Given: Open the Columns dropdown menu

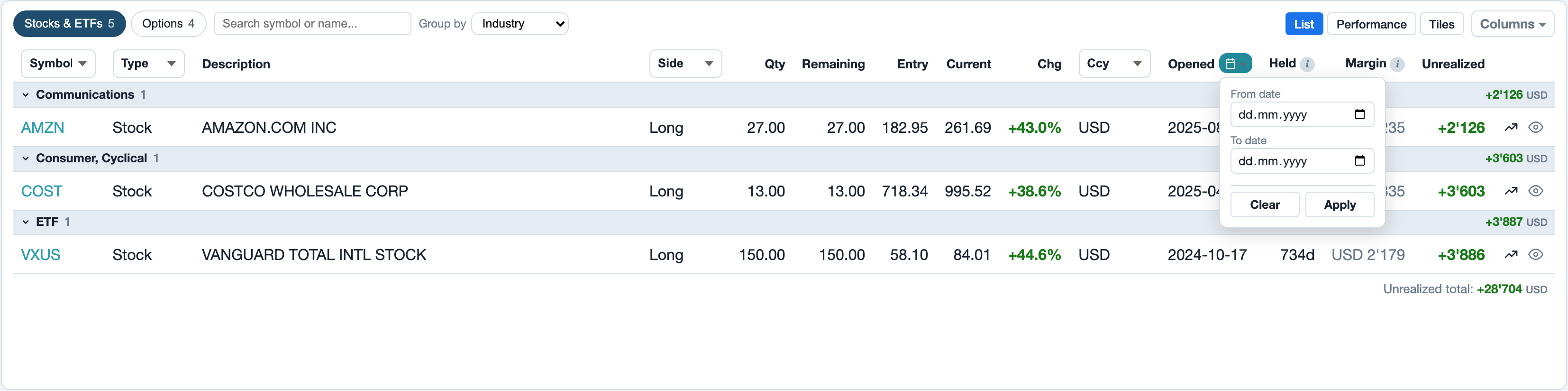Looking at the screenshot, I should click(1513, 24).
